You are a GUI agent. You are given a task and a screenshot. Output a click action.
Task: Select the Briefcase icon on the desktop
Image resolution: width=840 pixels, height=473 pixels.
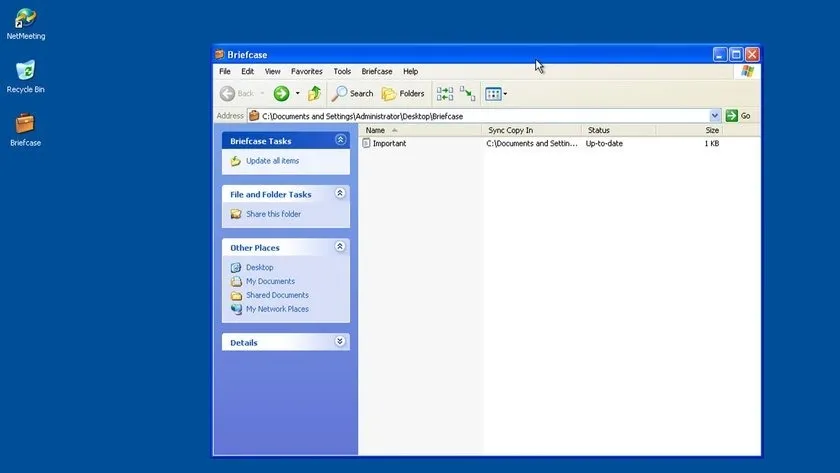tap(26, 125)
